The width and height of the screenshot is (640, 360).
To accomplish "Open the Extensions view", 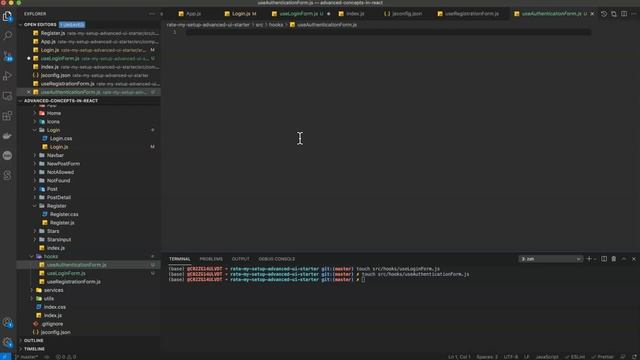I will tap(7, 116).
